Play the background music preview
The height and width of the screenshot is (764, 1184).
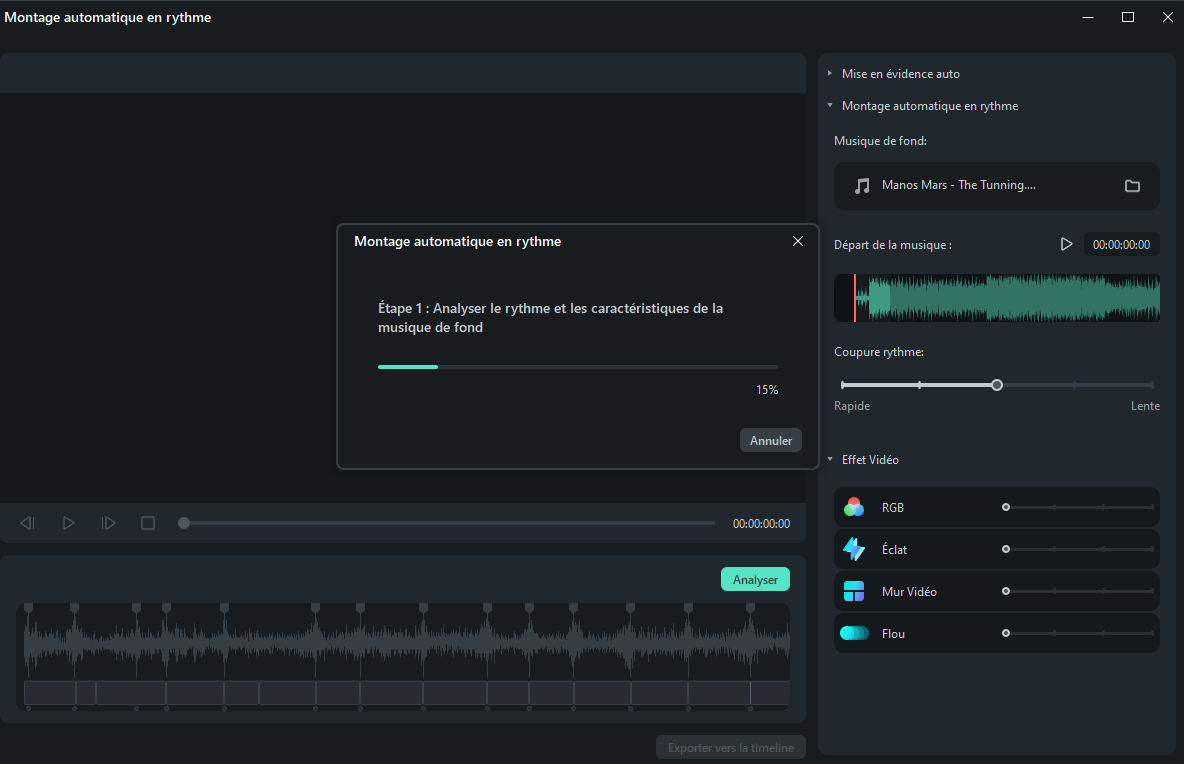1066,244
